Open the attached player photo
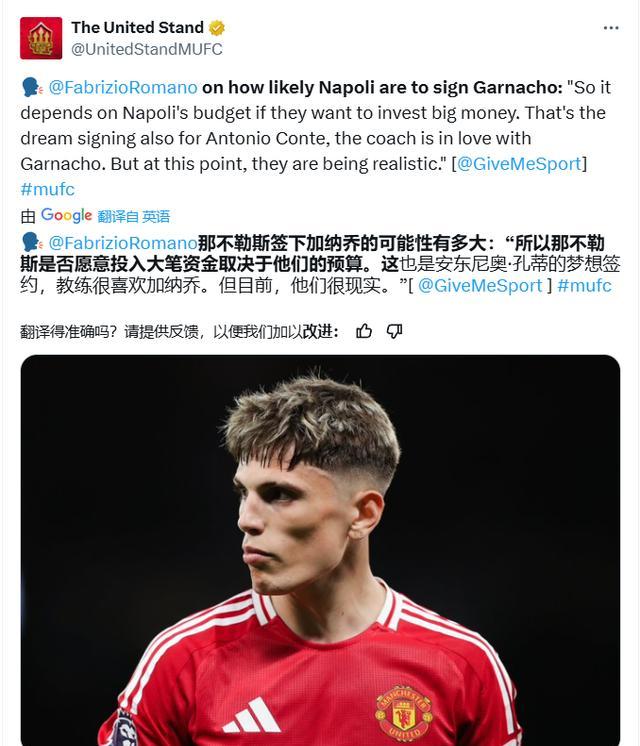 tap(320, 520)
